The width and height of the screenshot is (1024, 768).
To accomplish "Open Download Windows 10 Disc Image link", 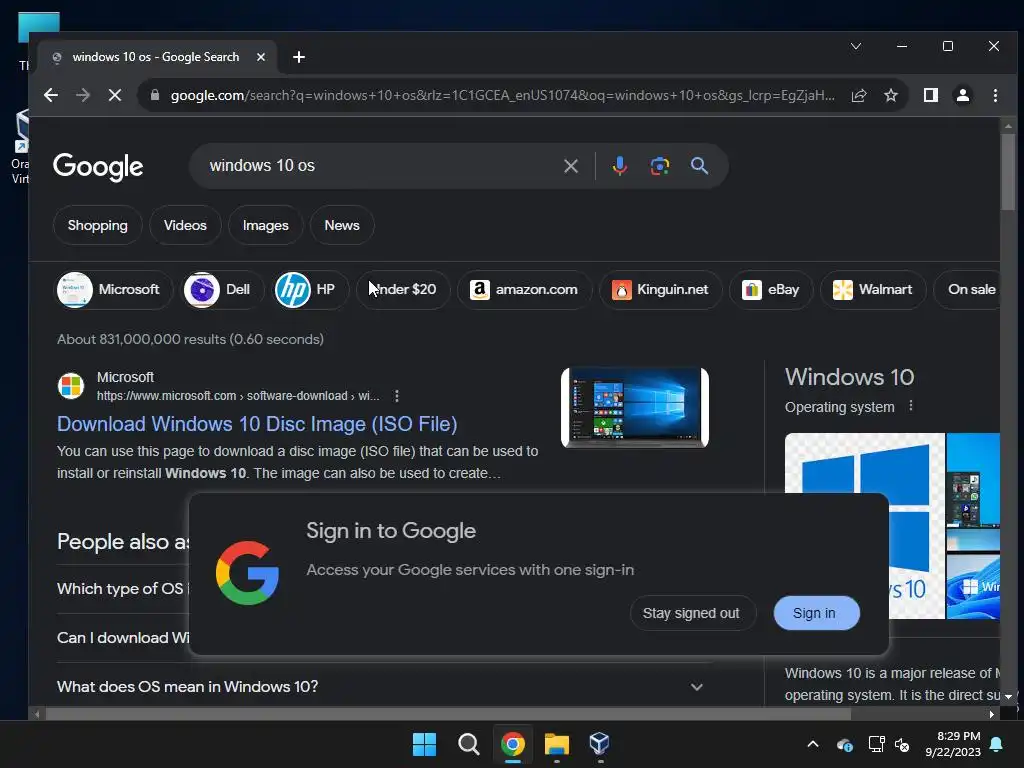I will pyautogui.click(x=257, y=424).
